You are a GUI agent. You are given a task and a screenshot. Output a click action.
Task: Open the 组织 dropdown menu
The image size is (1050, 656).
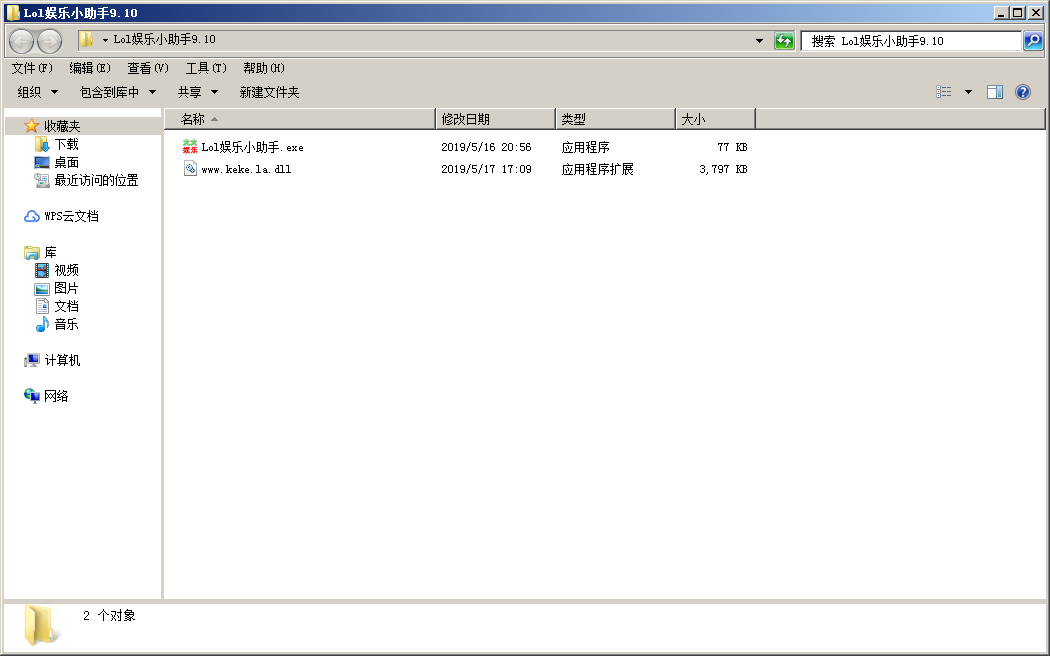coord(38,92)
